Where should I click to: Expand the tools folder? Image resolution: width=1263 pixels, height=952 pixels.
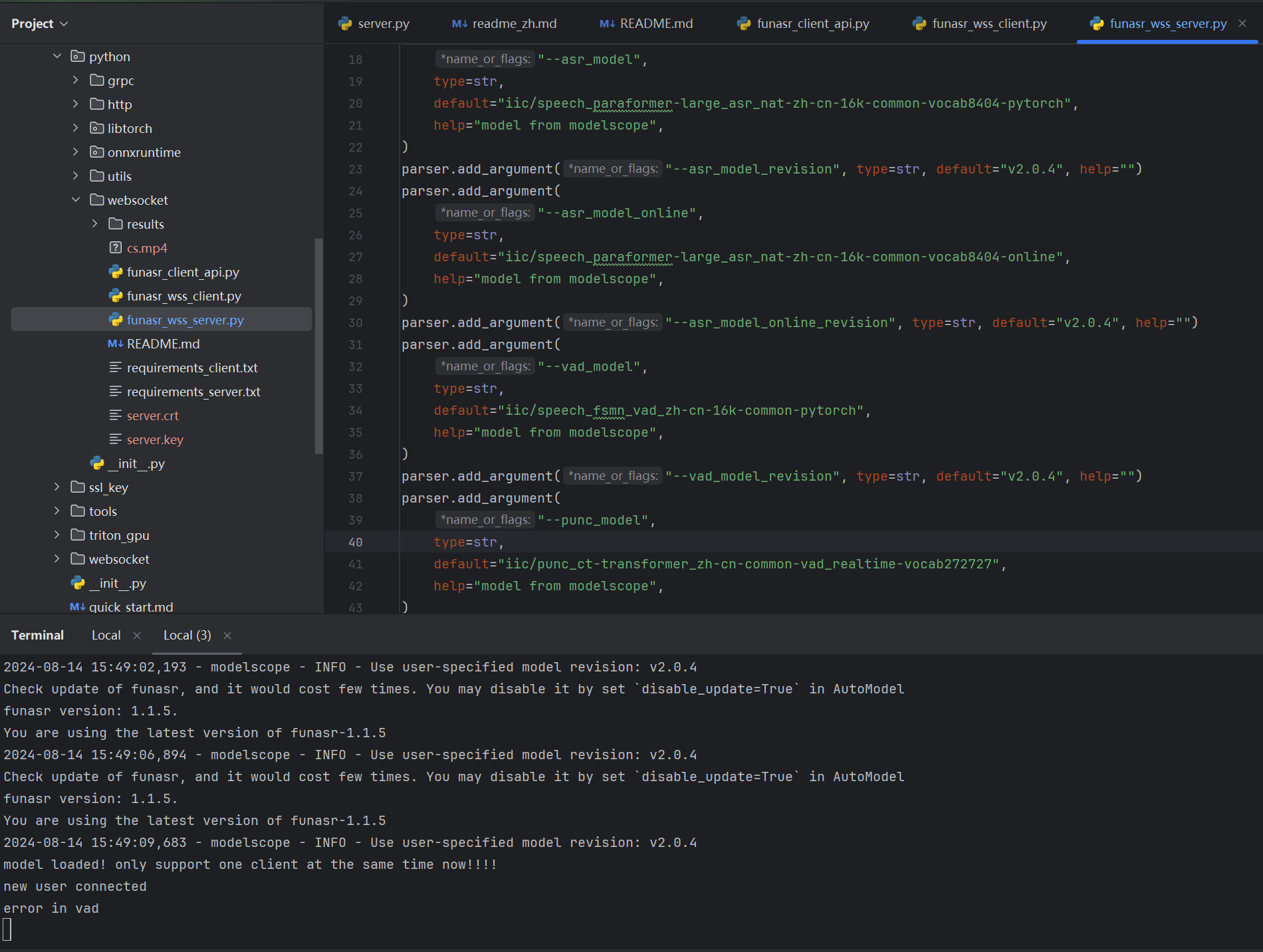[x=57, y=511]
